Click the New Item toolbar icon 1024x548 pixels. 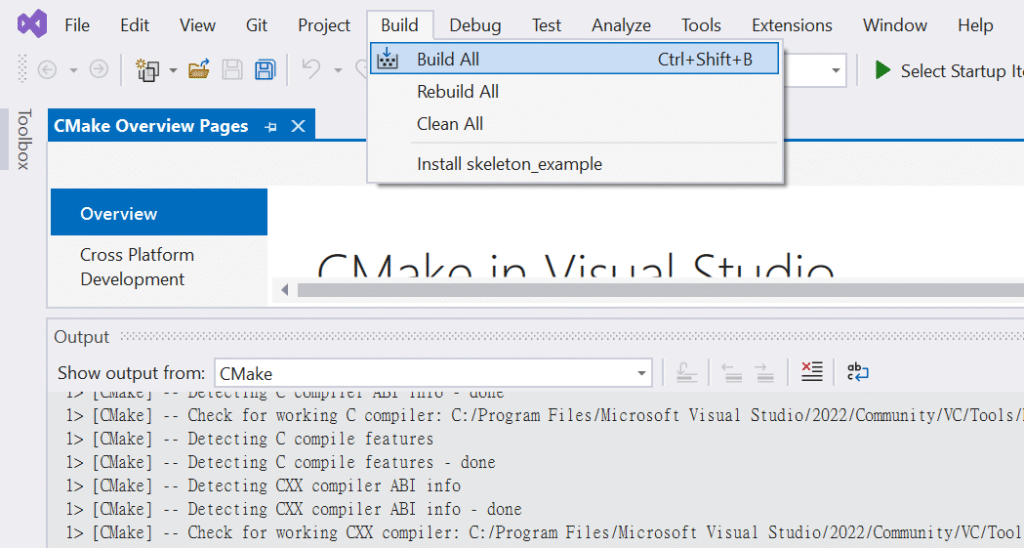147,70
